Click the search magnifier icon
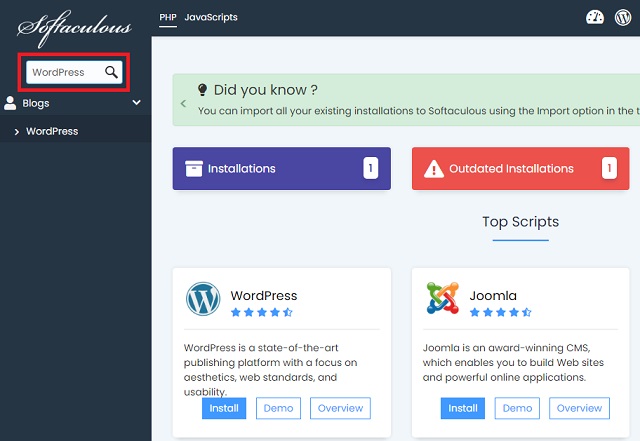This screenshot has width=640, height=441. coord(112,72)
